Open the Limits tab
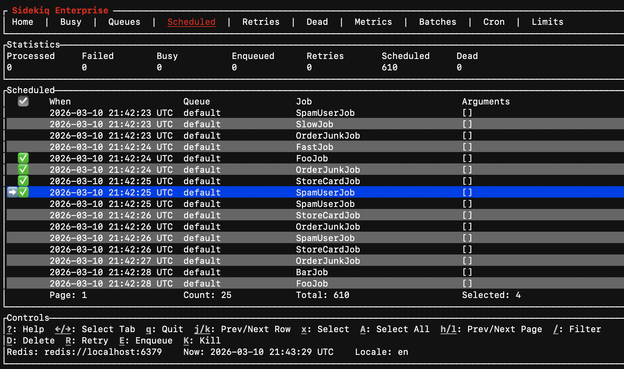The image size is (624, 369). pyautogui.click(x=547, y=22)
